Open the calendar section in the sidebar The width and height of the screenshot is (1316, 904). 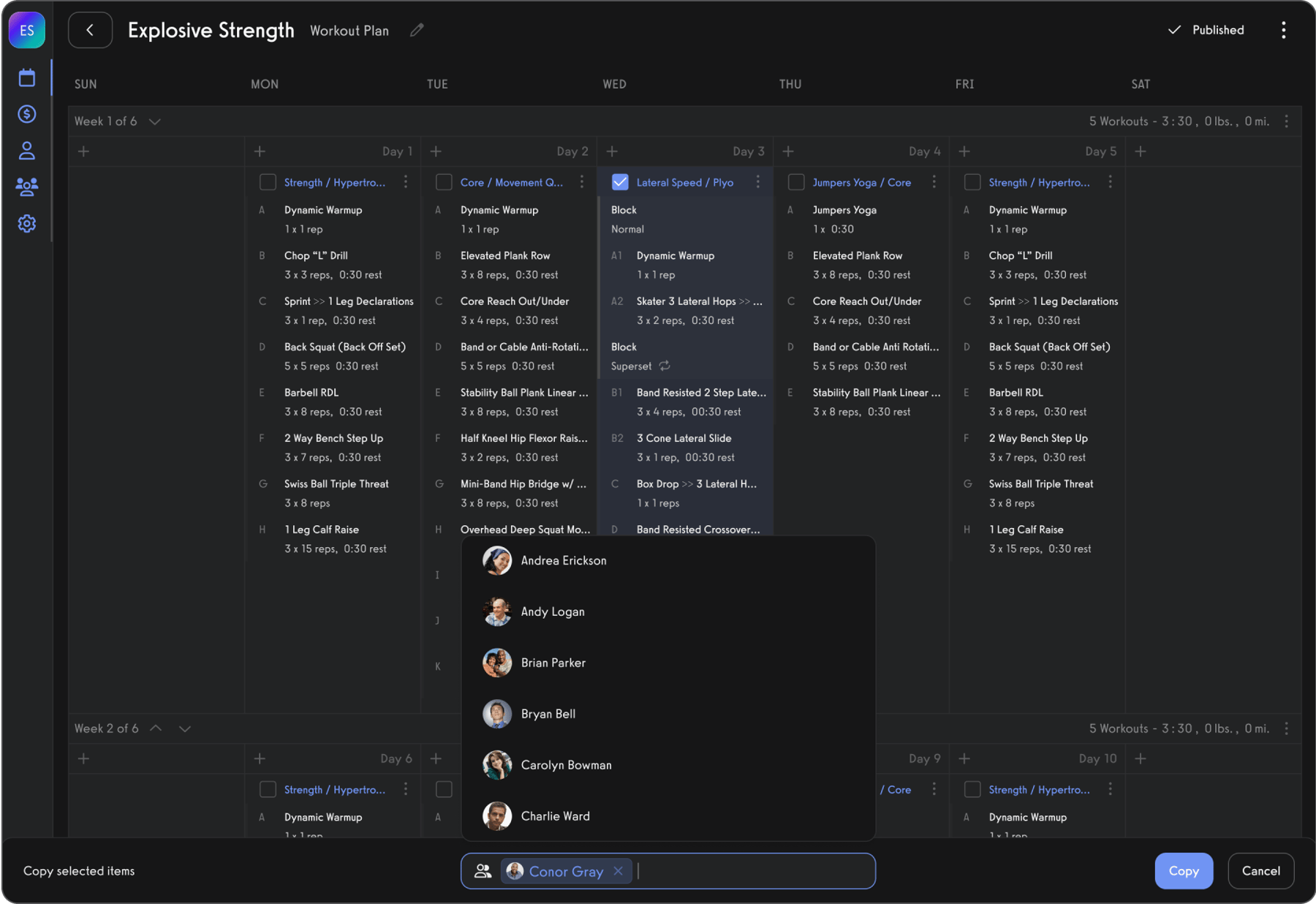pyautogui.click(x=26, y=77)
